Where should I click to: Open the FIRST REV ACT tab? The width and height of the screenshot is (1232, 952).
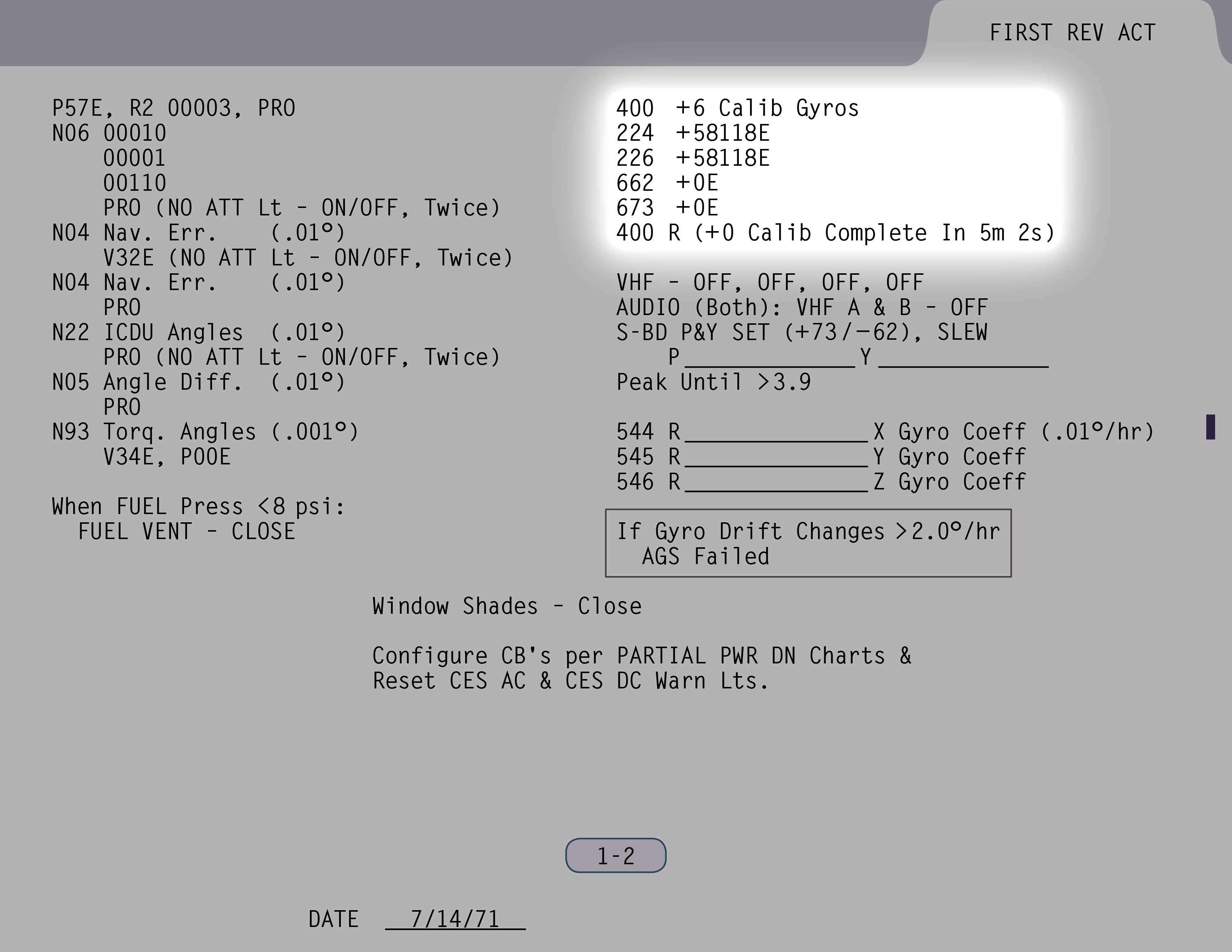(1072, 33)
